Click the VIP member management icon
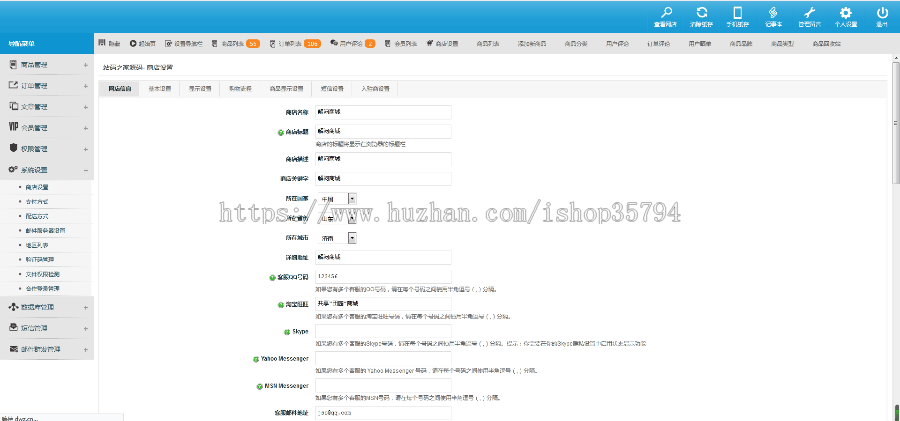Image resolution: width=900 pixels, height=421 pixels. point(14,128)
